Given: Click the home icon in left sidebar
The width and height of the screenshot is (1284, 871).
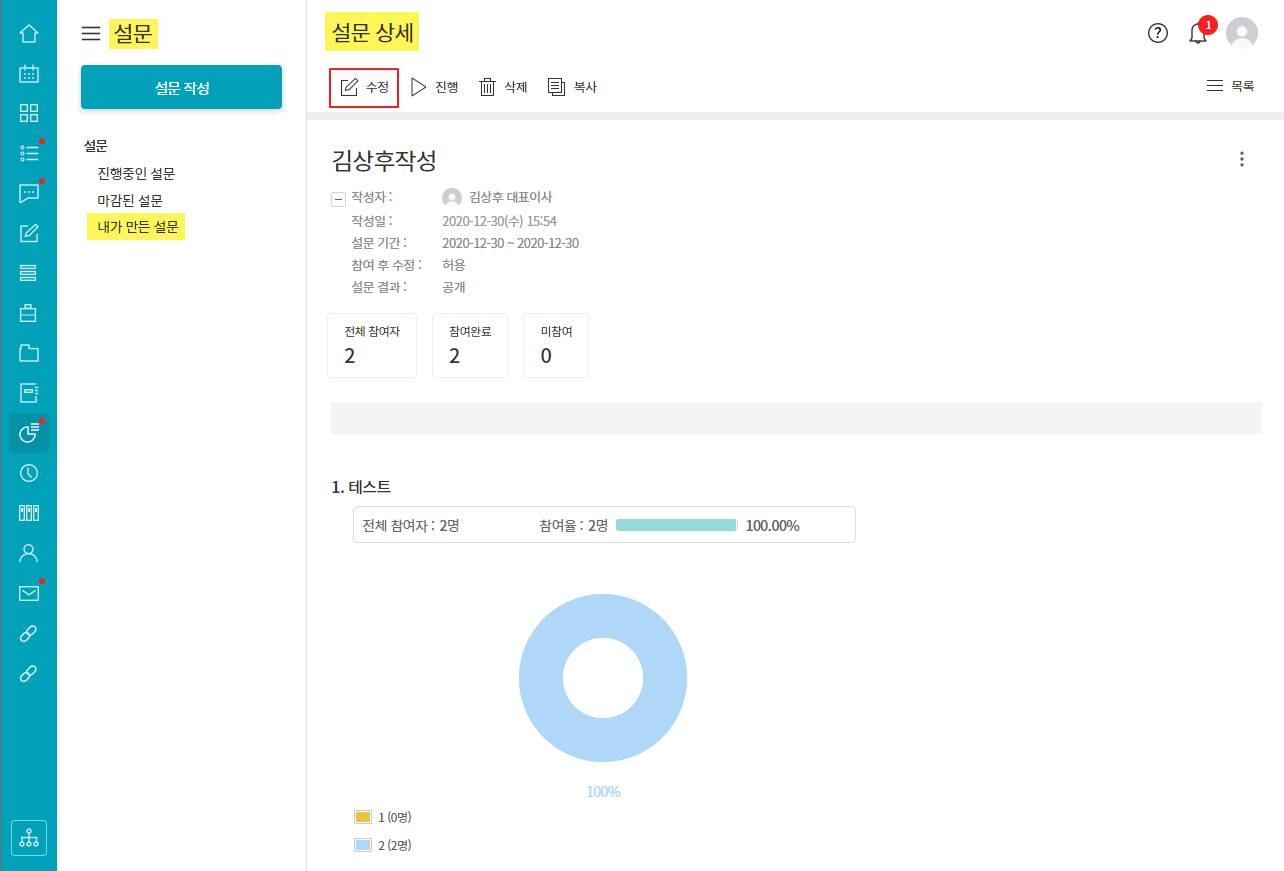Looking at the screenshot, I should [29, 34].
